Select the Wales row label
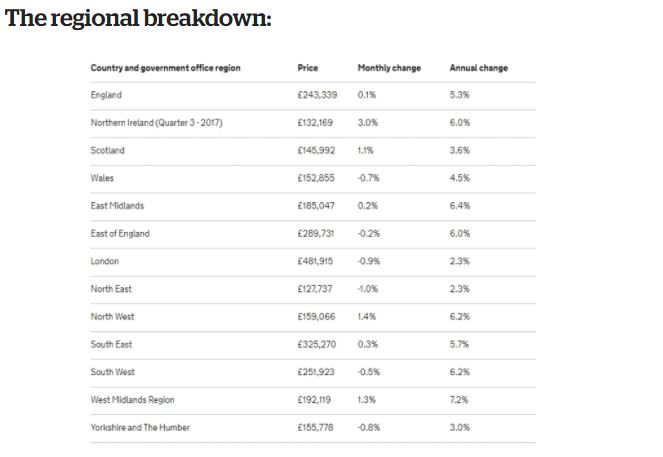This screenshot has height=457, width=663. pos(102,178)
